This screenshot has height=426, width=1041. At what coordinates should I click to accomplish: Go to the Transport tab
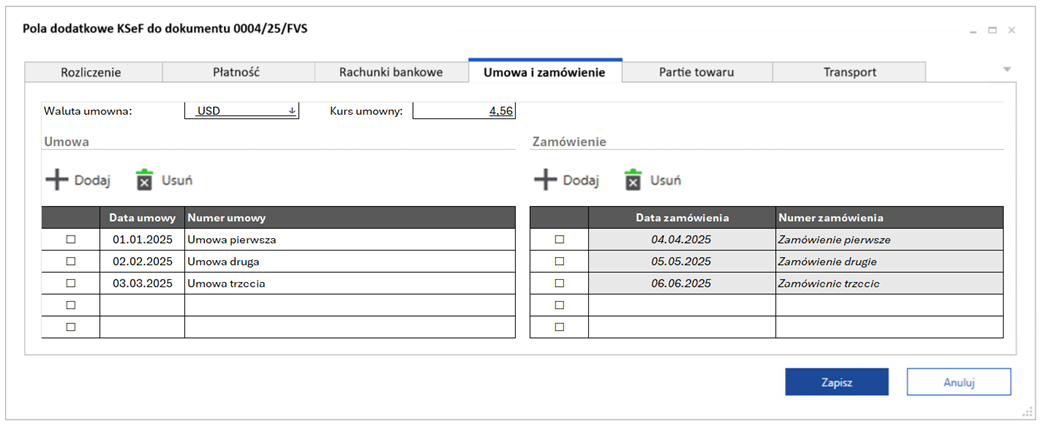click(849, 72)
